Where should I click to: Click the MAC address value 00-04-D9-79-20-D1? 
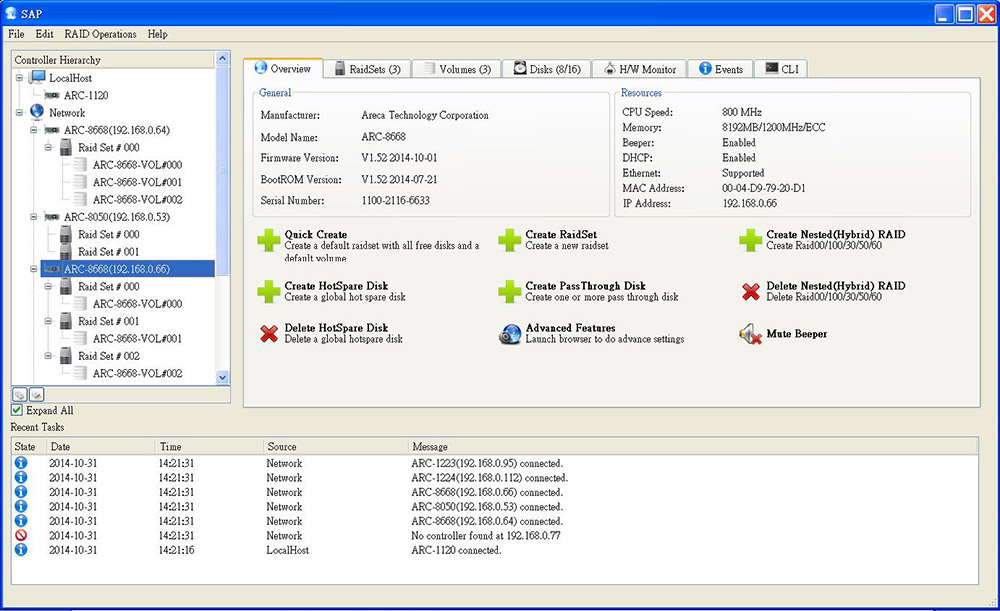click(763, 188)
